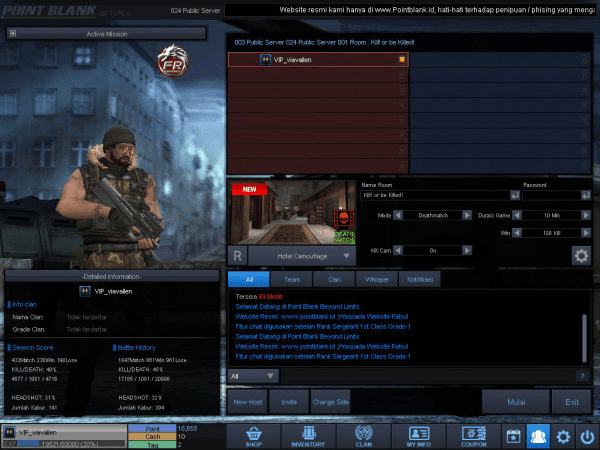The width and height of the screenshot is (600, 450).
Task: Open the My Info card icon
Action: click(418, 436)
